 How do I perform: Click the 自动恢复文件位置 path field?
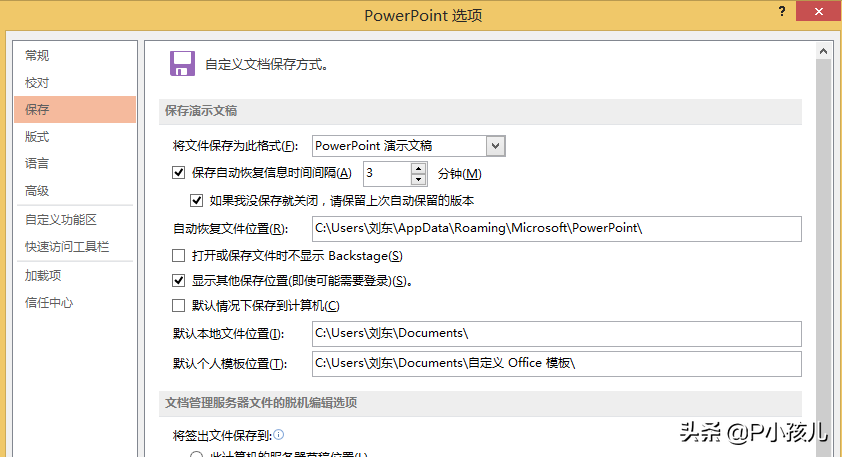click(x=557, y=229)
